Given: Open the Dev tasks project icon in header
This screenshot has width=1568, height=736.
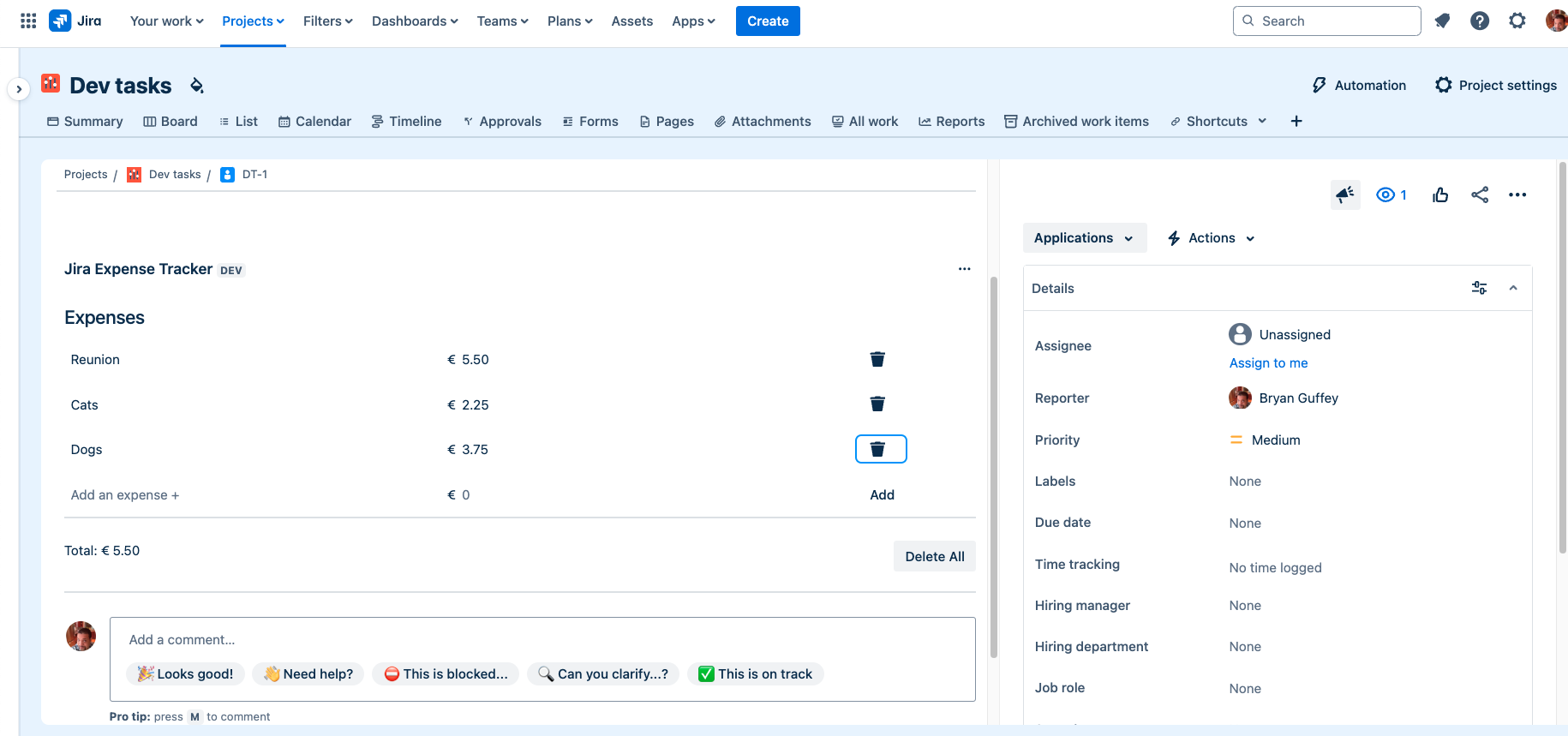Looking at the screenshot, I should click(x=51, y=83).
